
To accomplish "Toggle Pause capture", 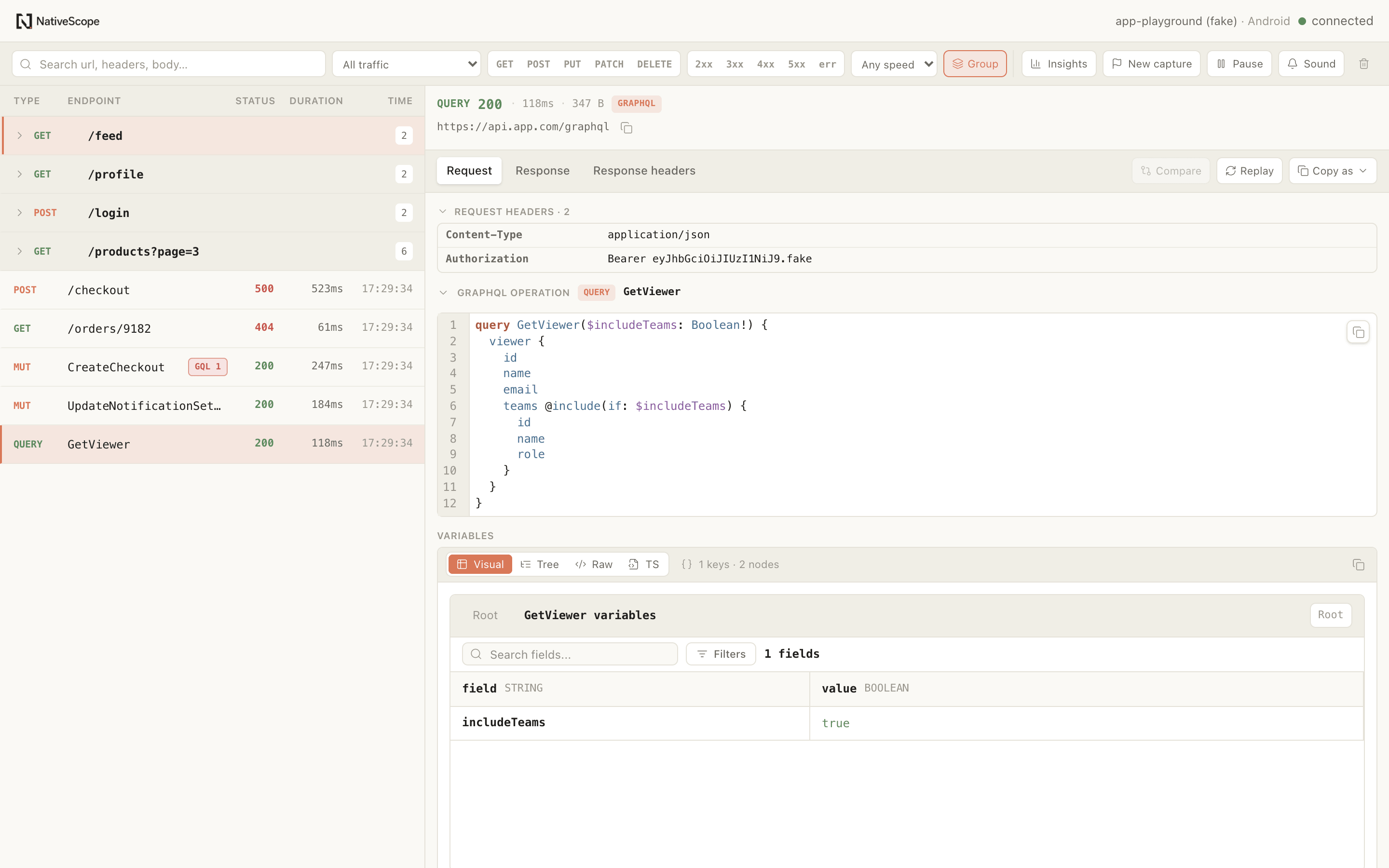I will pyautogui.click(x=1239, y=64).
